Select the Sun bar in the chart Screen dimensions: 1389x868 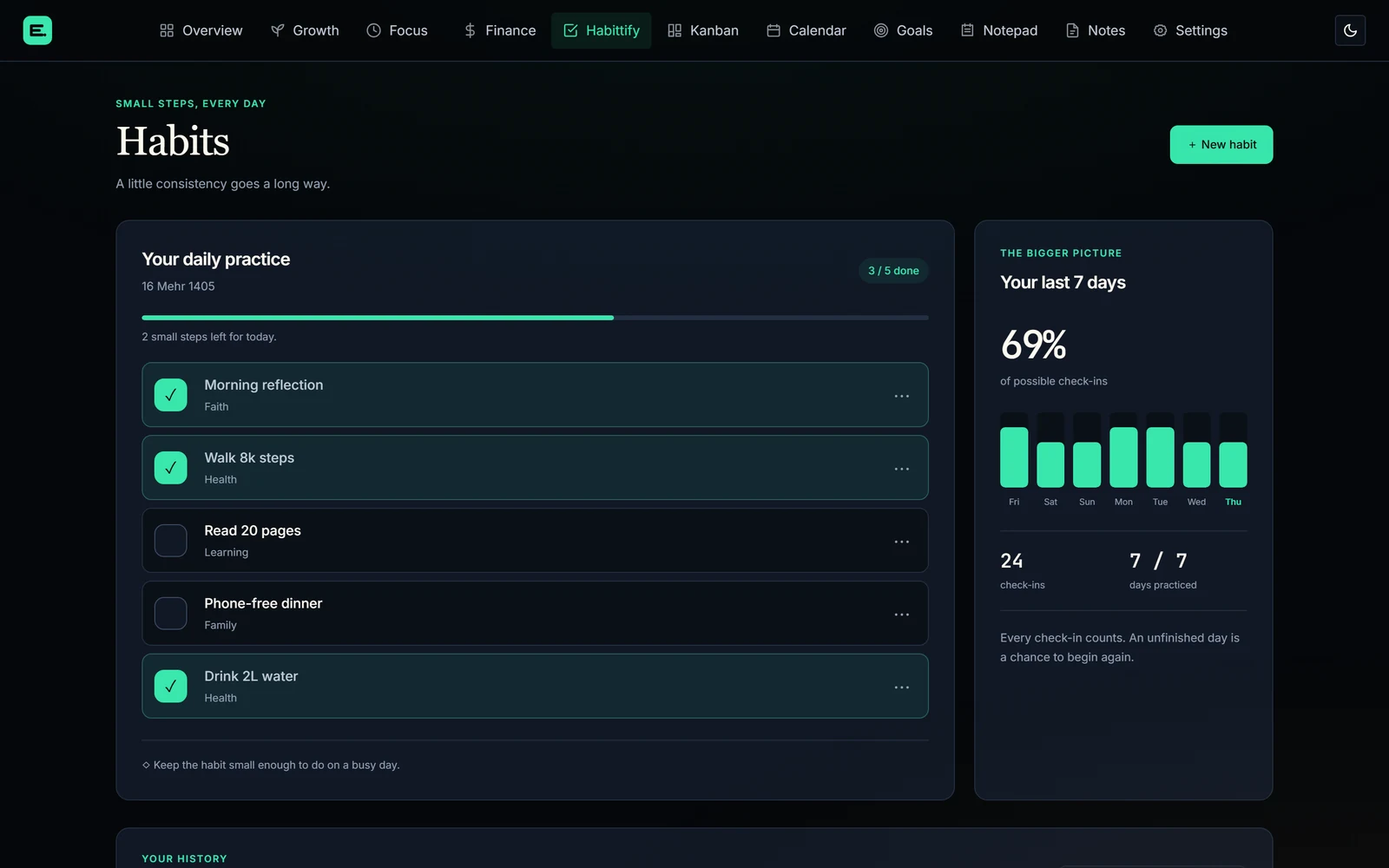click(x=1087, y=450)
